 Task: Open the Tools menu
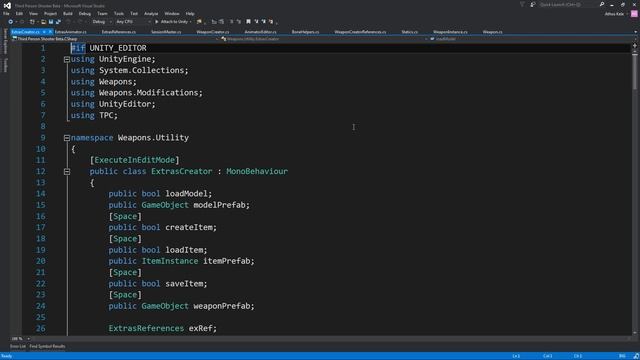(x=119, y=13)
